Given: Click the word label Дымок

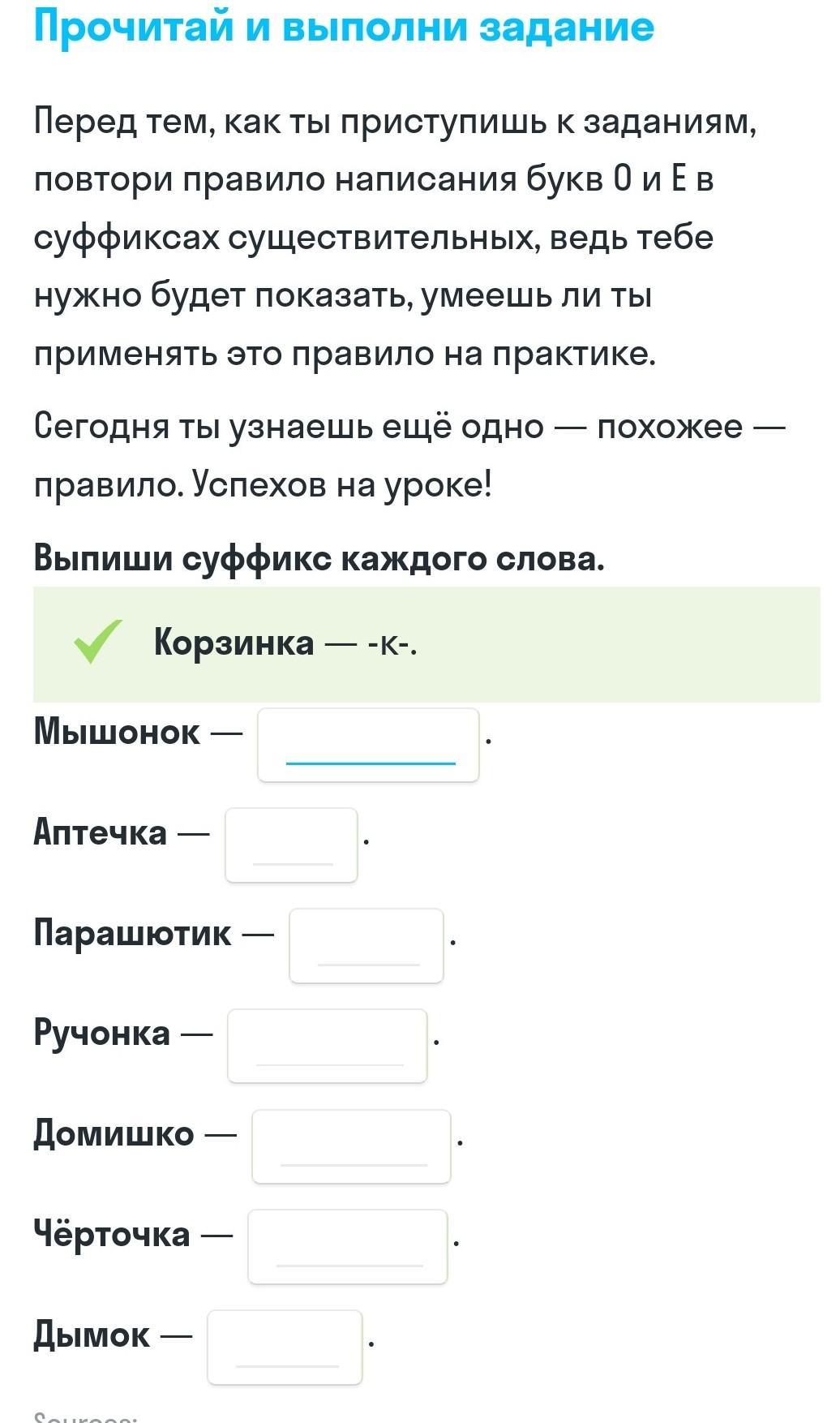Looking at the screenshot, I should tap(92, 1335).
